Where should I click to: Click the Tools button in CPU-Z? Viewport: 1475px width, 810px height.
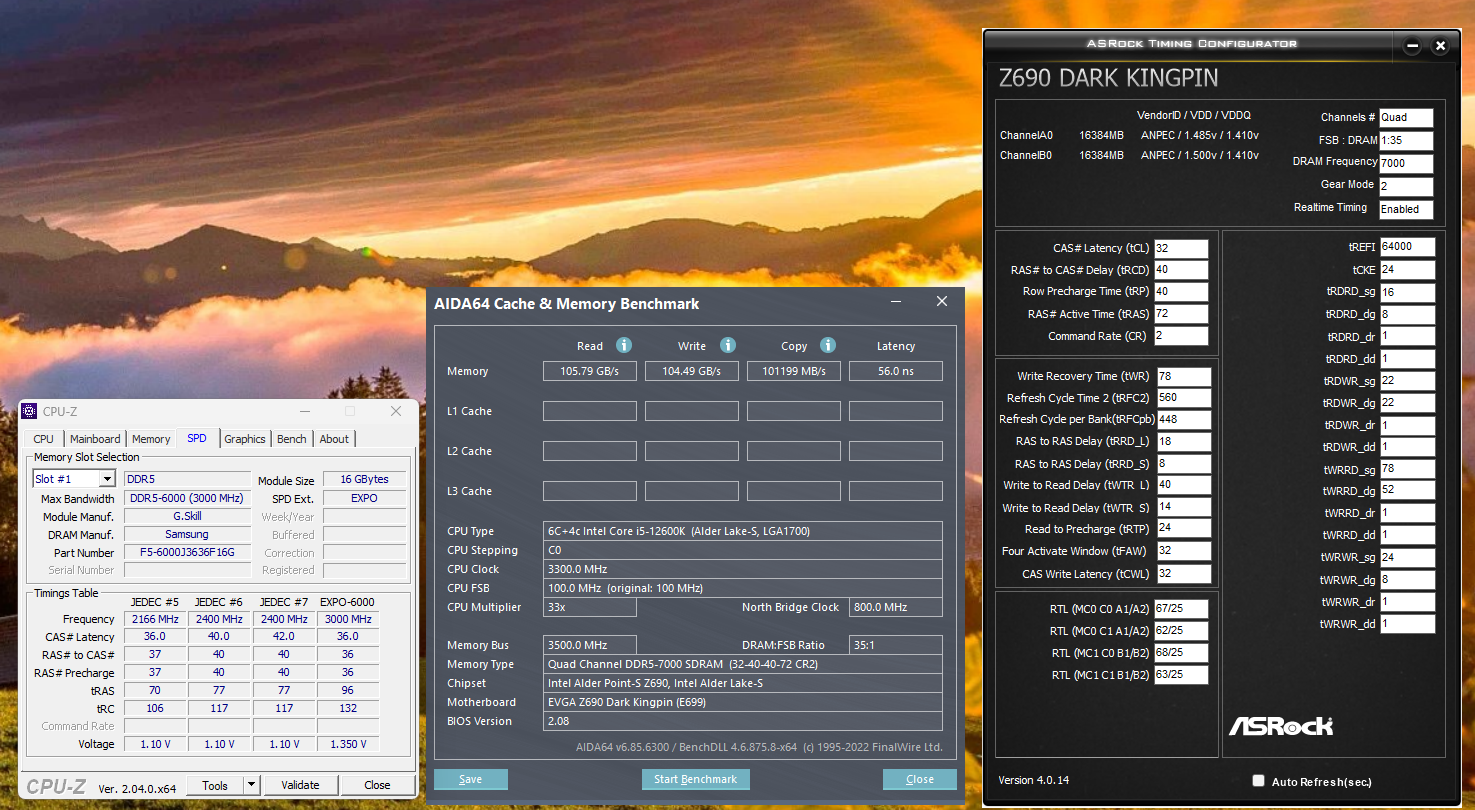[215, 785]
